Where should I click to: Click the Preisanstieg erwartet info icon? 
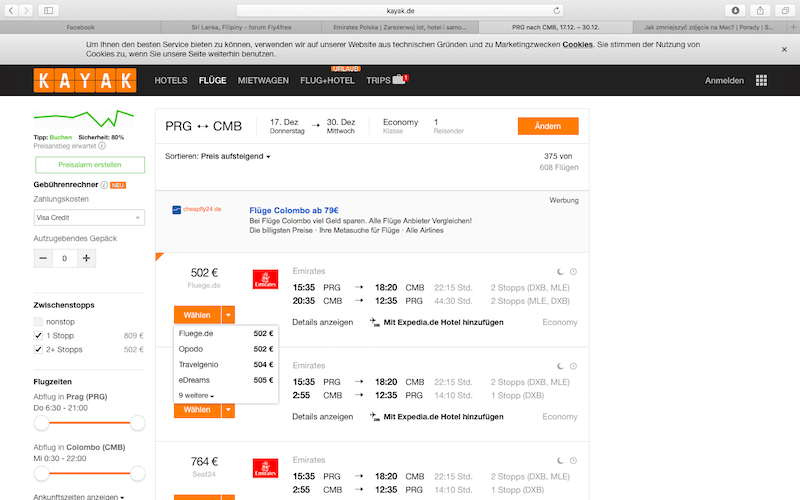click(x=102, y=146)
